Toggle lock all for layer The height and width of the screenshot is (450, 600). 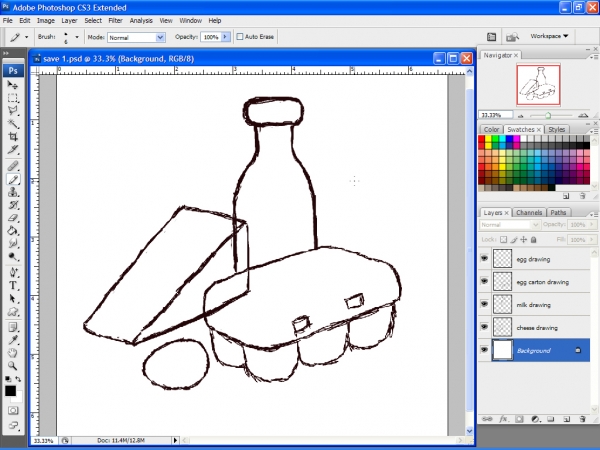(534, 240)
